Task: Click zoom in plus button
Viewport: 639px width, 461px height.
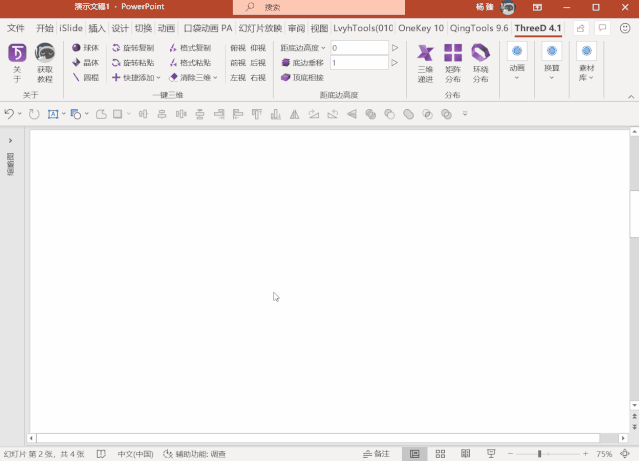Action: tap(586, 454)
